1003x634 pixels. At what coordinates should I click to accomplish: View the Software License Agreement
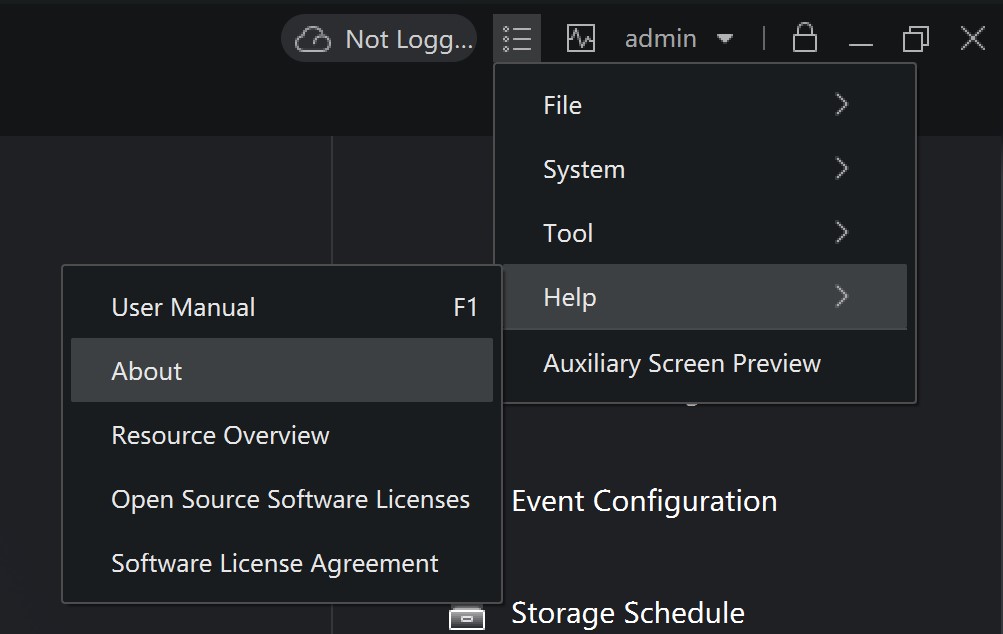[273, 562]
